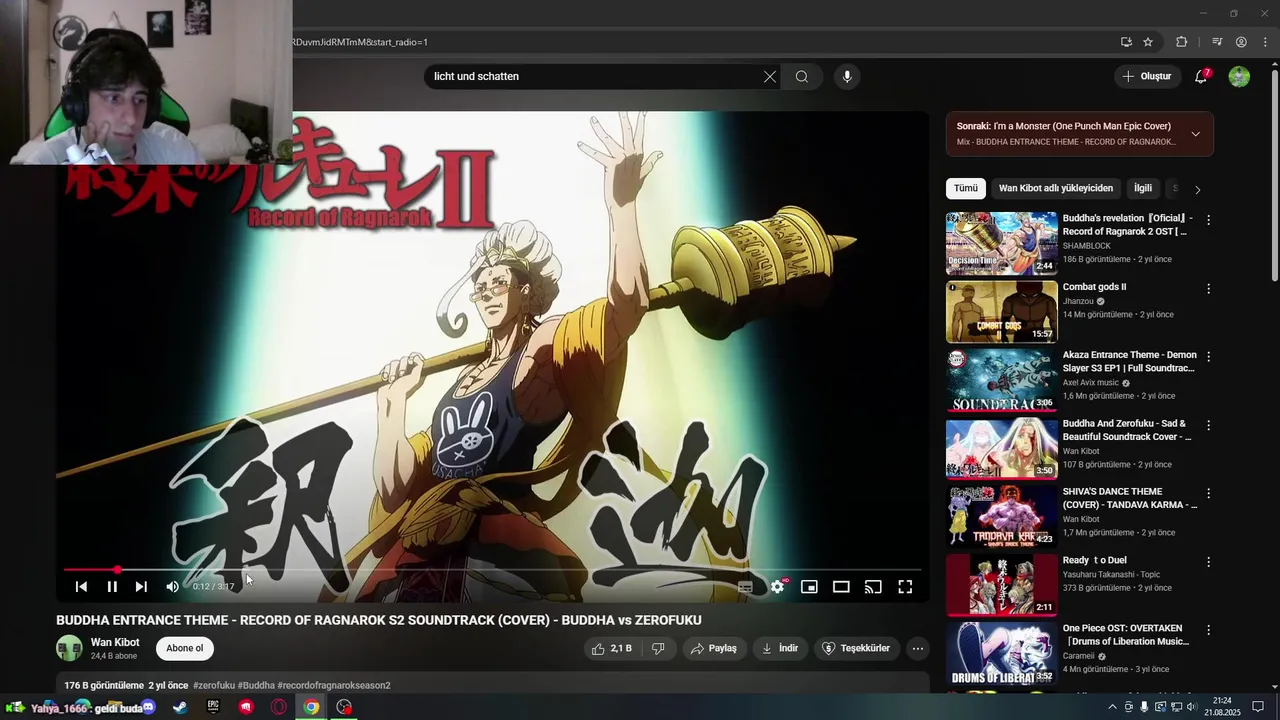
Task: Pause the video playback
Action: [x=112, y=587]
